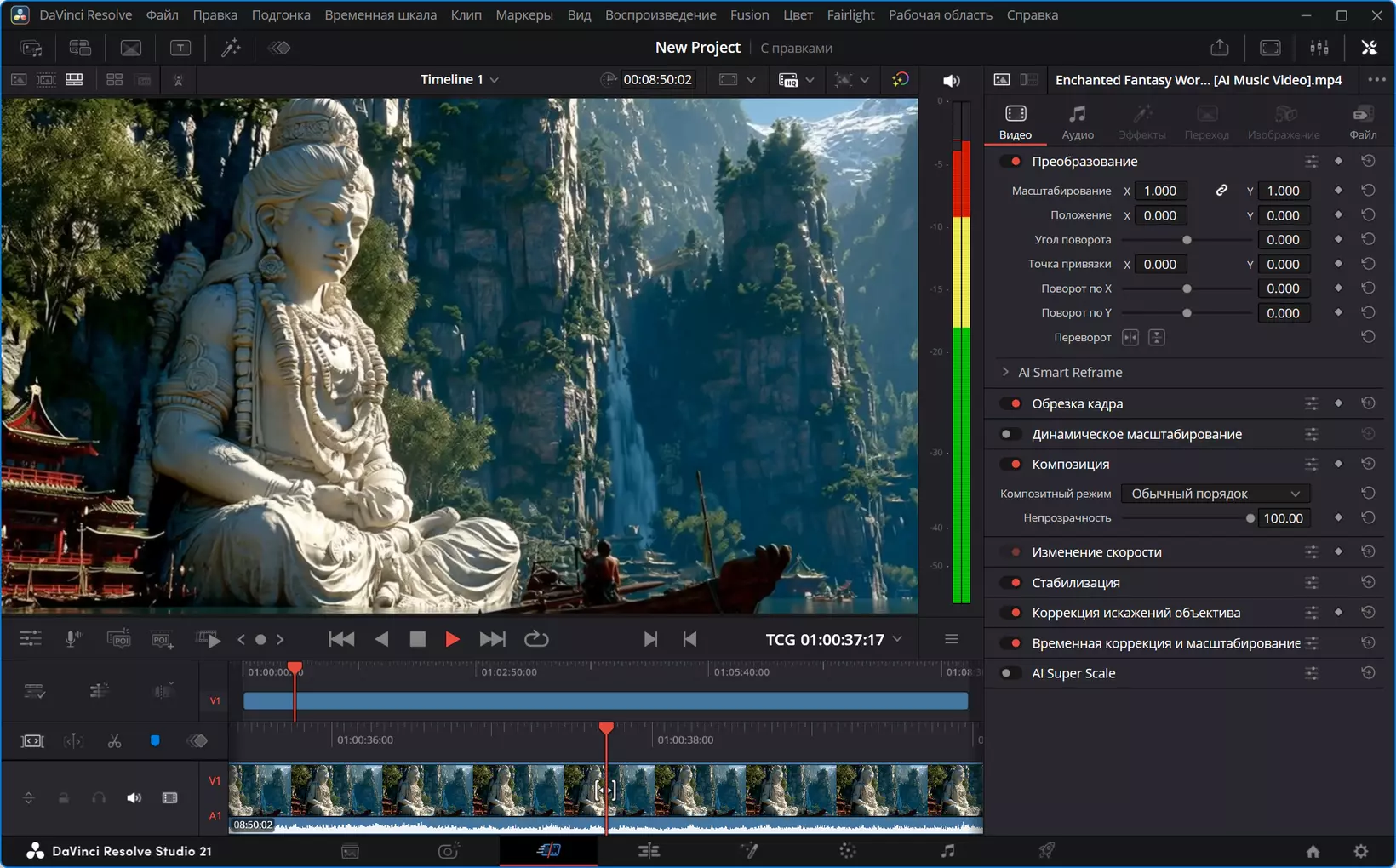Click the Поворот по X slider
This screenshot has width=1396, height=868.
(1187, 288)
